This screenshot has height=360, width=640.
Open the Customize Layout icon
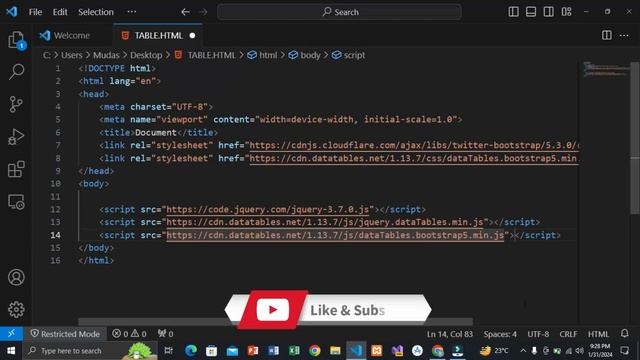tap(567, 11)
